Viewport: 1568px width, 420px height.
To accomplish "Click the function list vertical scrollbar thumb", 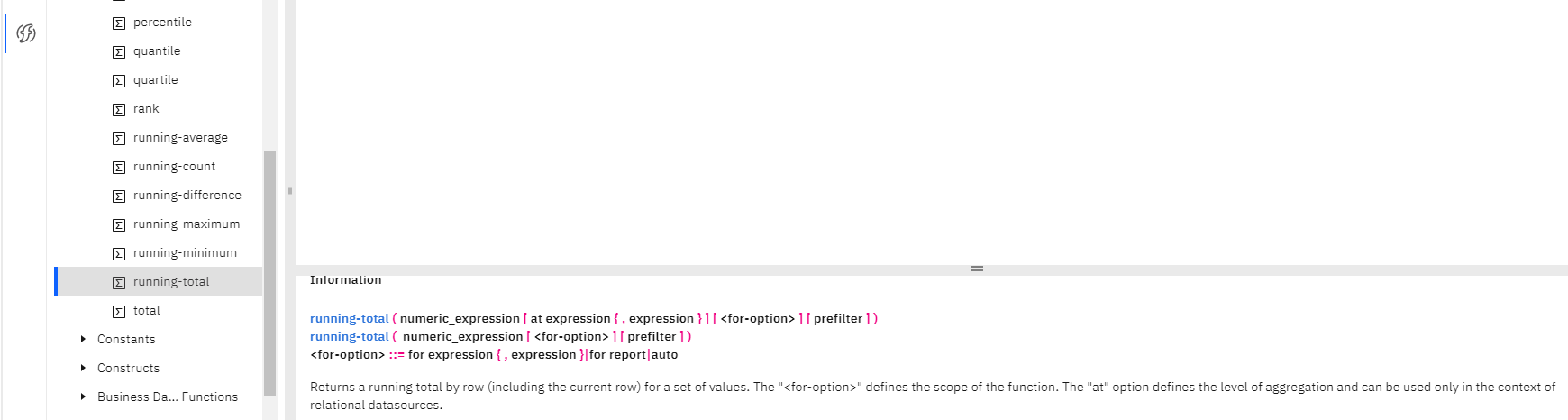I will [x=269, y=270].
